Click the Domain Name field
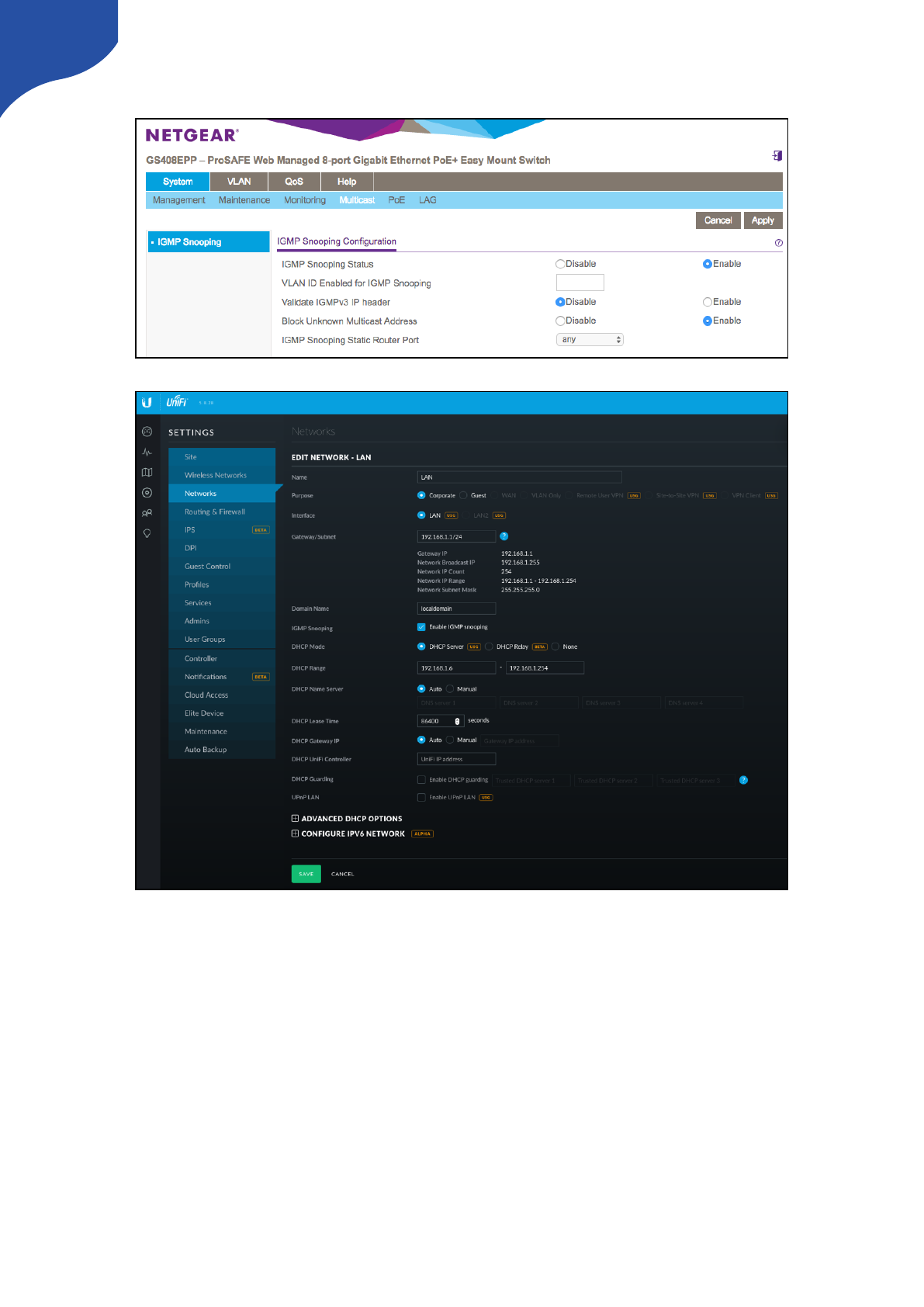Screen dimensions: 924x1307 456,608
